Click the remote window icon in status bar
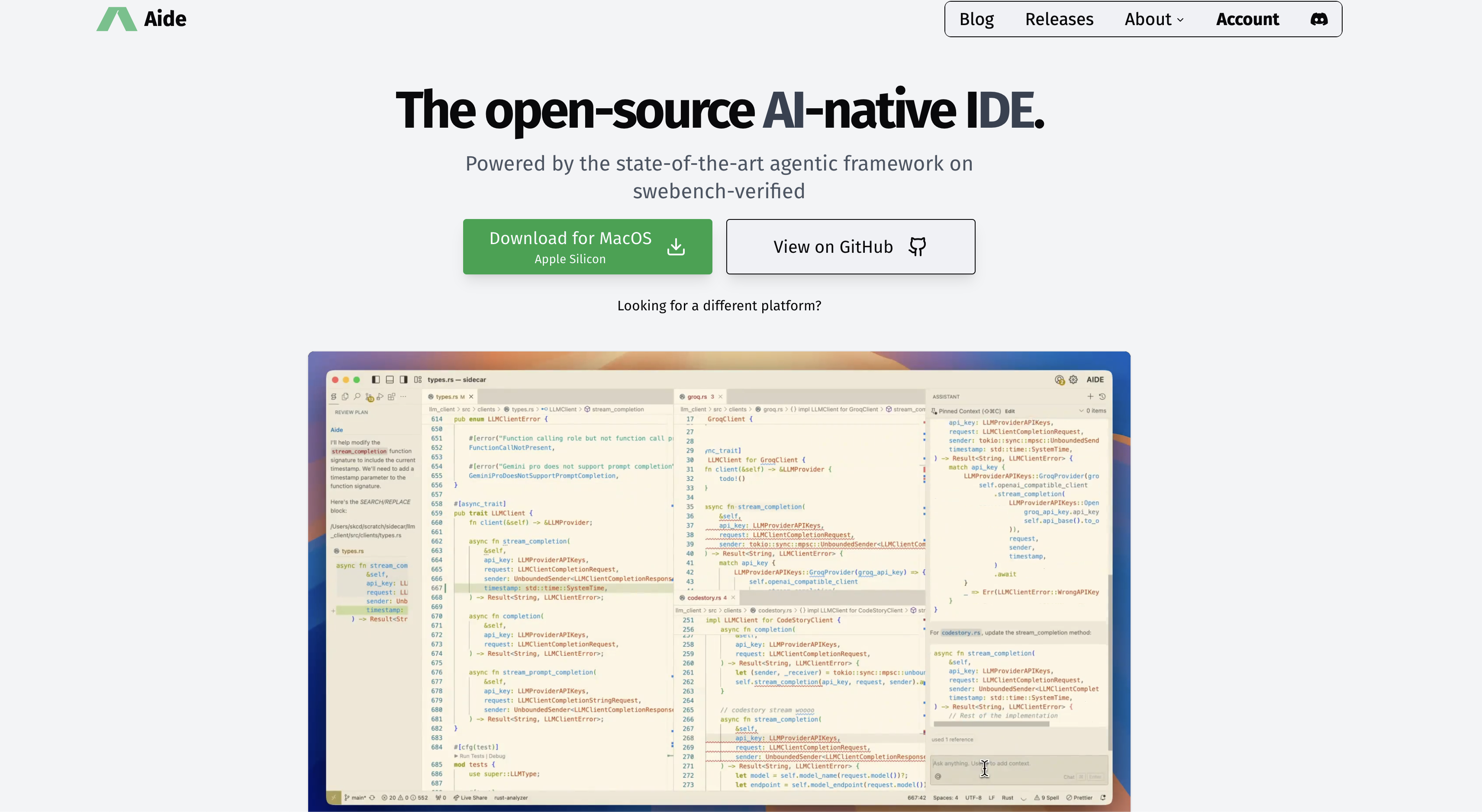Screen dimensions: 1482x812 tap(334, 798)
